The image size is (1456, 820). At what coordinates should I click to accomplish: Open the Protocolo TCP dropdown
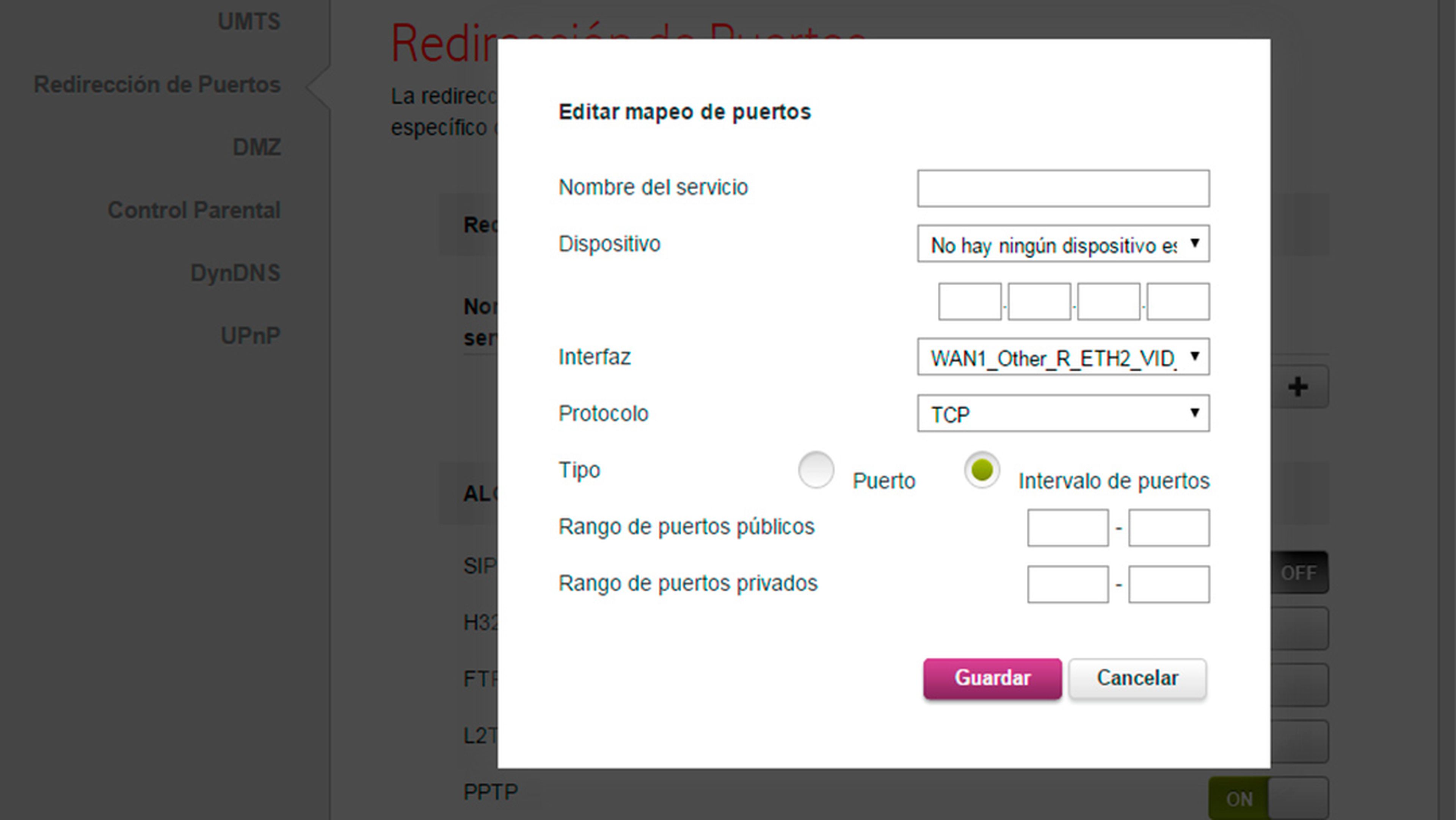pyautogui.click(x=1063, y=413)
